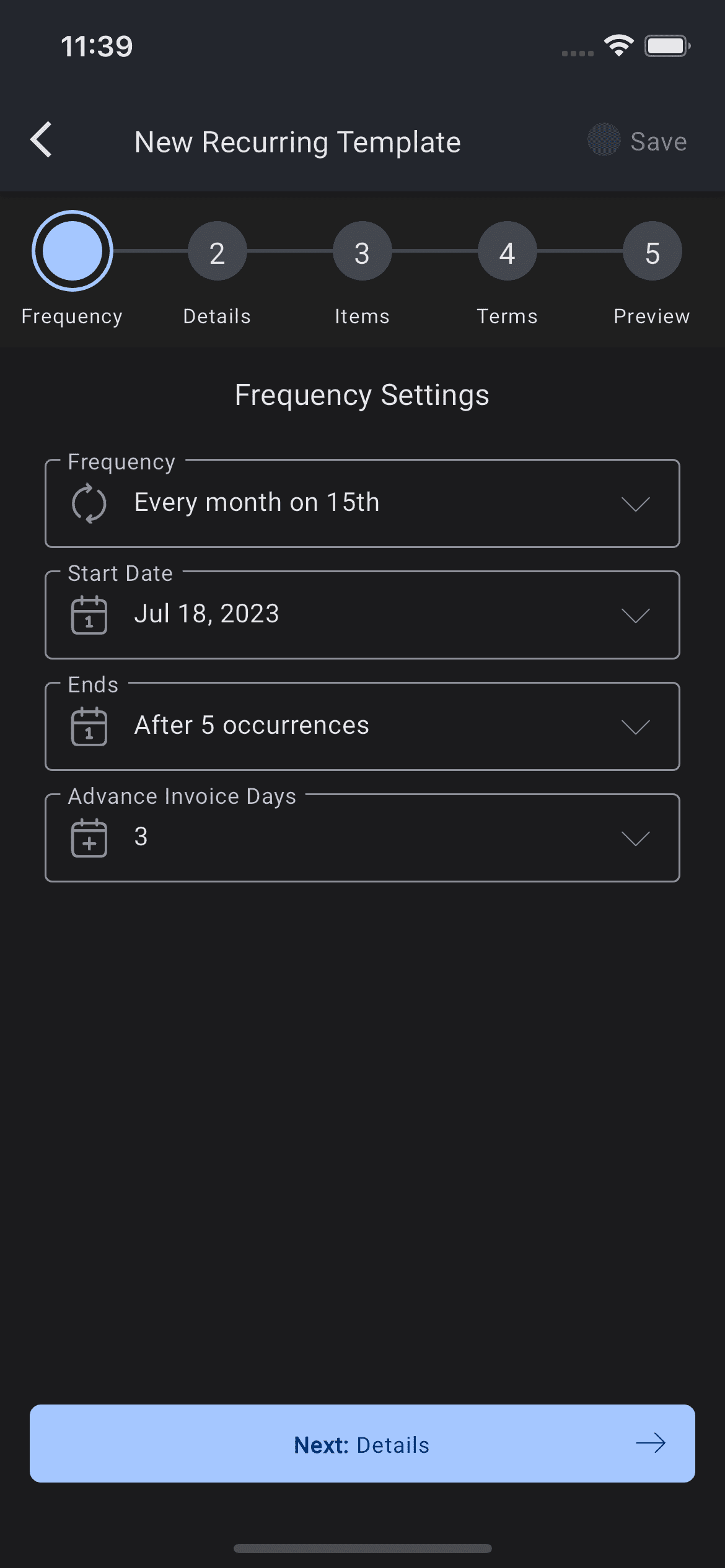Tap the back arrow icon
Viewport: 725px width, 1568px height.
(x=42, y=140)
